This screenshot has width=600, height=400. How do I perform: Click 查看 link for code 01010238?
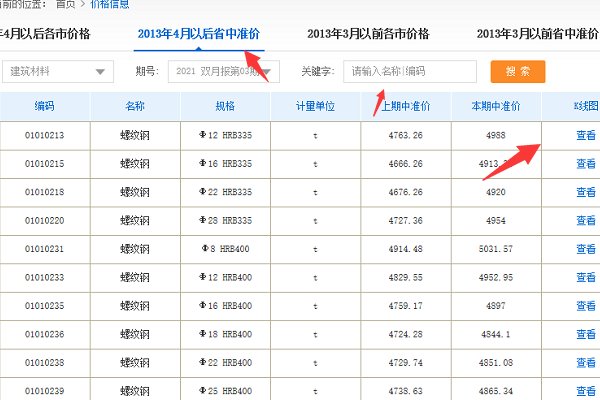tap(586, 362)
